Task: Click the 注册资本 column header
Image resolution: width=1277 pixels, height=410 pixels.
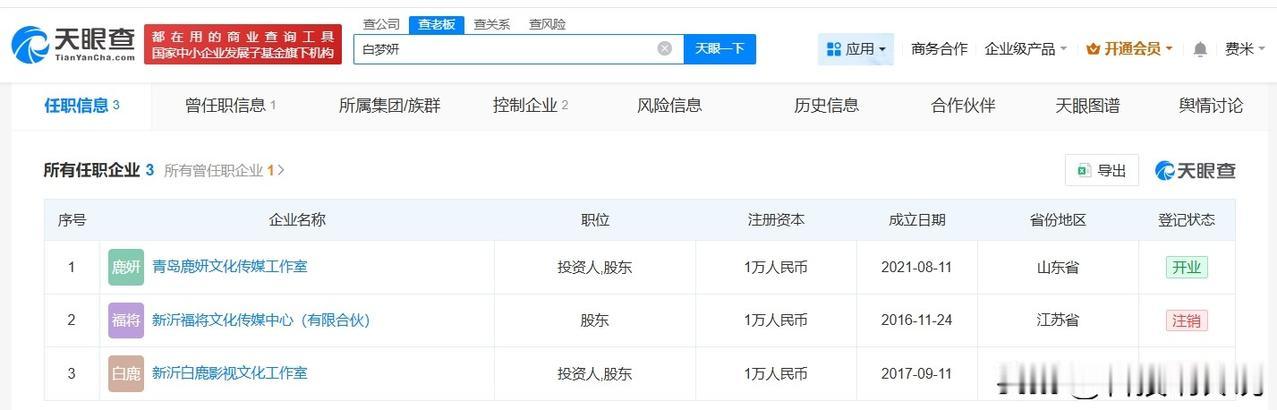Action: pyautogui.click(x=776, y=220)
